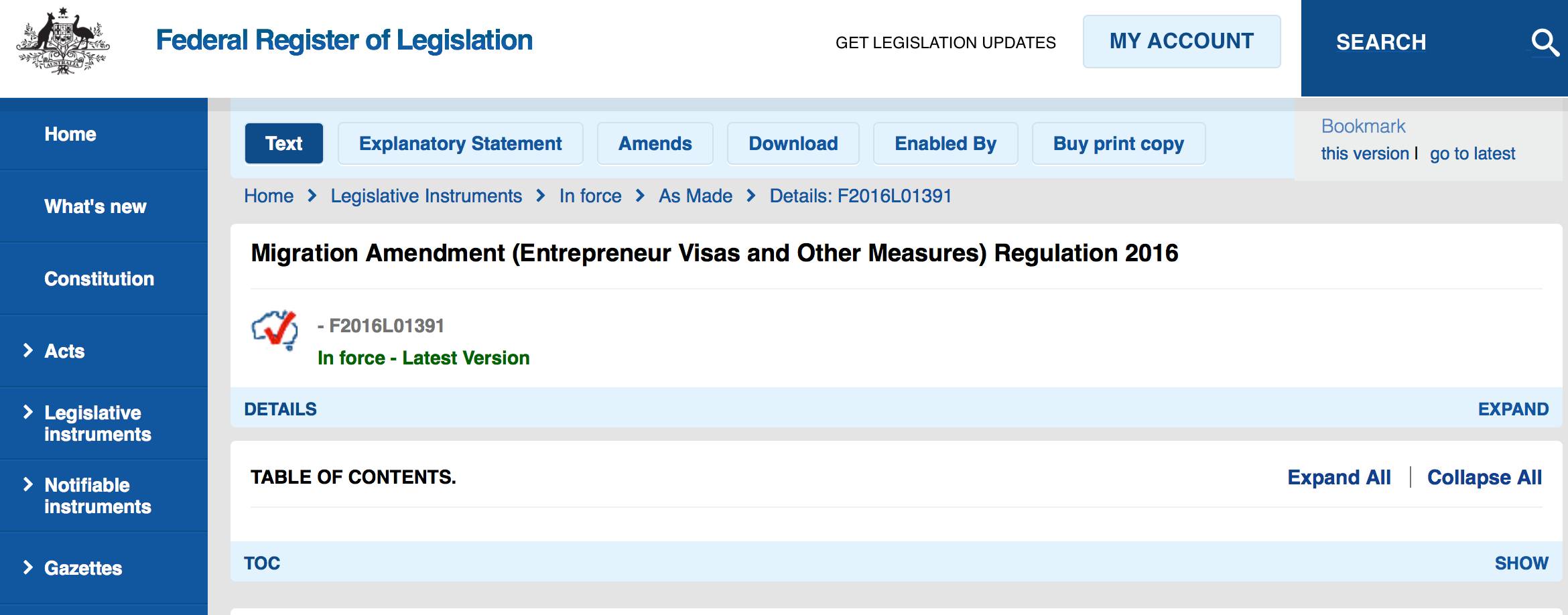Screen dimensions: 1568x615
Task: Expand the Acts sidebar chevron
Action: coord(28,350)
